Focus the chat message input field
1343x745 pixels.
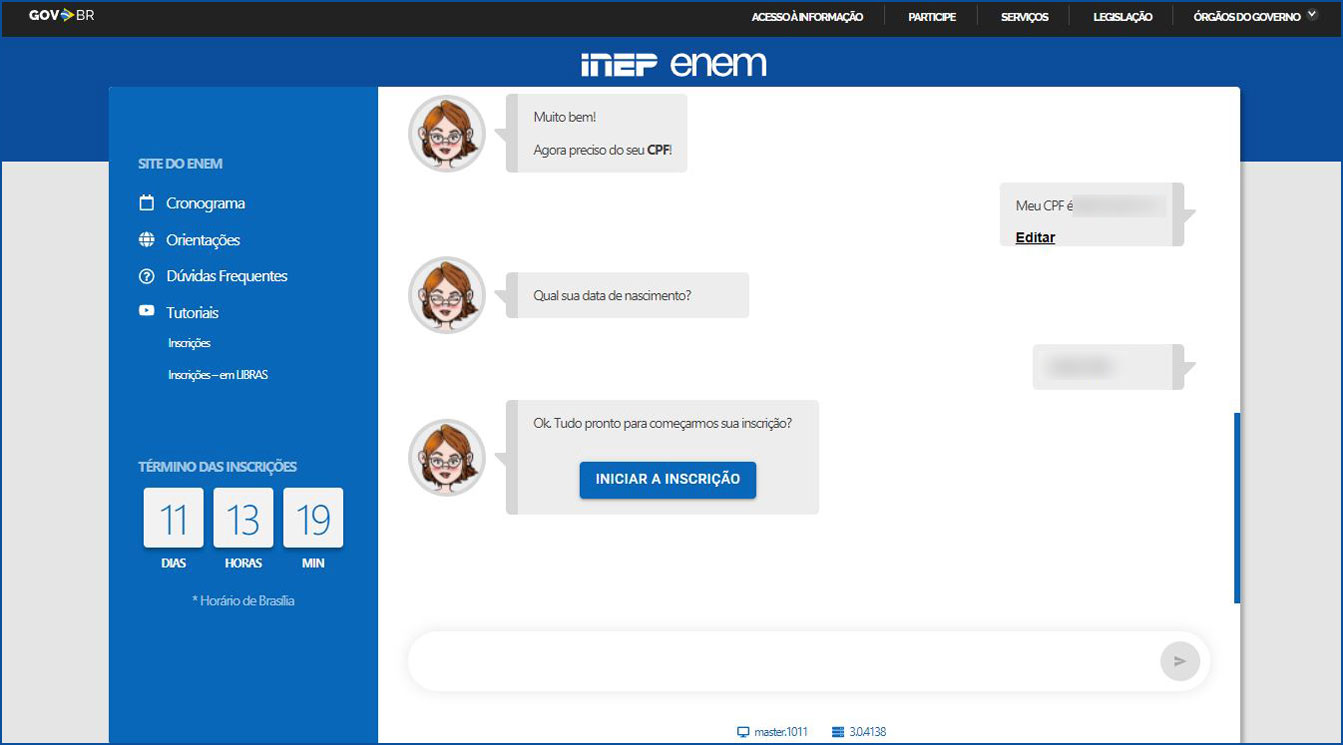point(780,661)
